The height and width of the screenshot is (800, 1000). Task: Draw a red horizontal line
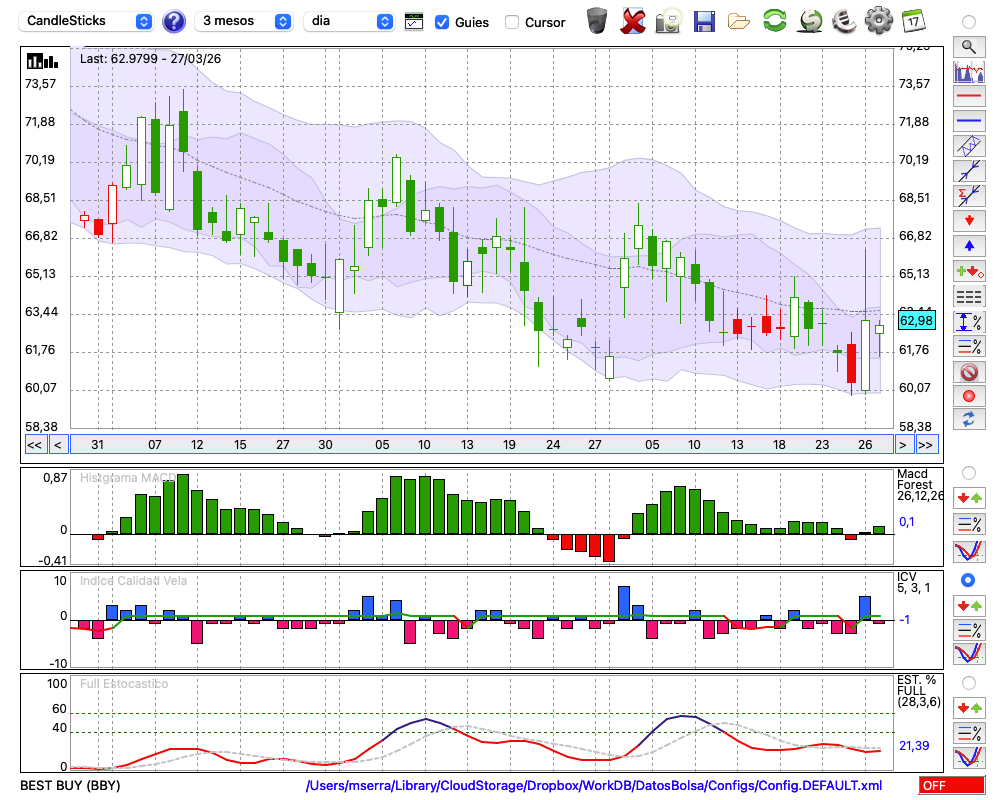pos(968,97)
